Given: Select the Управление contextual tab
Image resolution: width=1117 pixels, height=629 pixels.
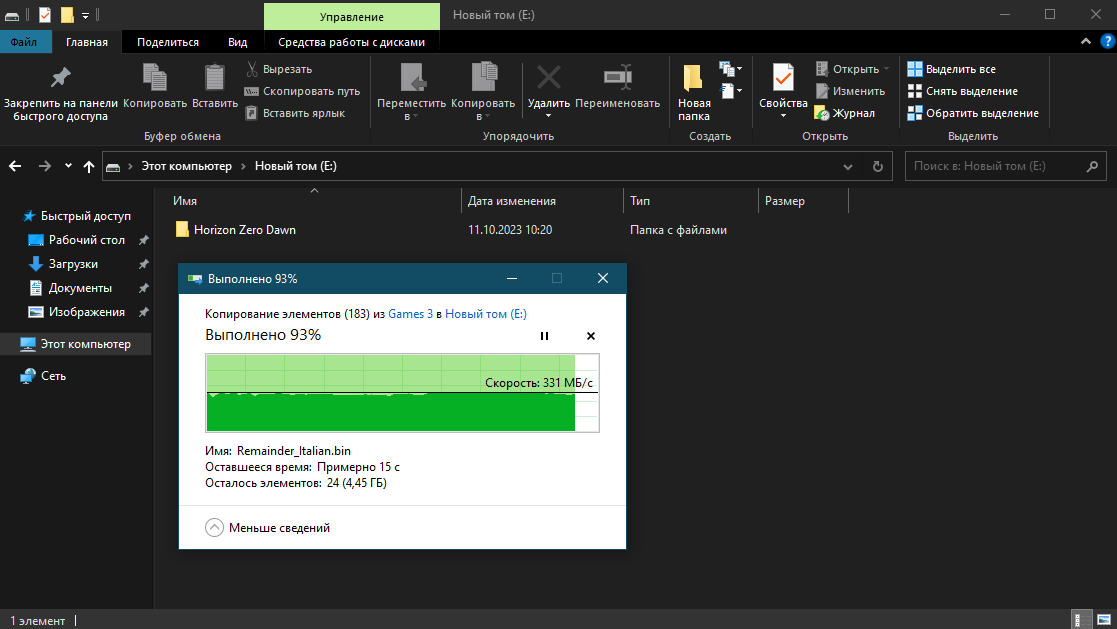Looking at the screenshot, I should click(x=351, y=16).
